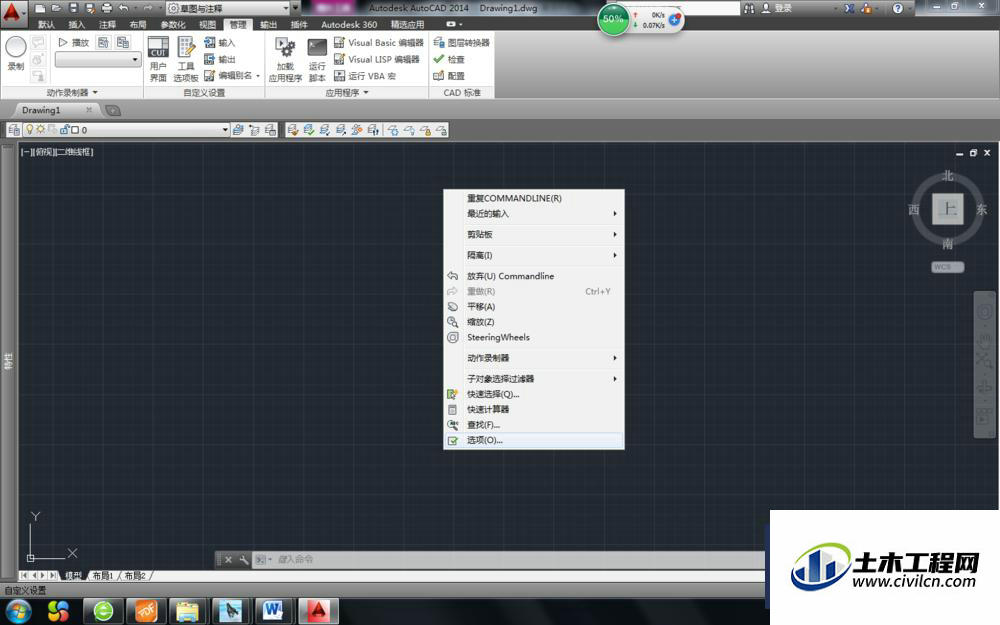Expand the Applications (应用程序) panel
The image size is (1000, 625).
[347, 92]
